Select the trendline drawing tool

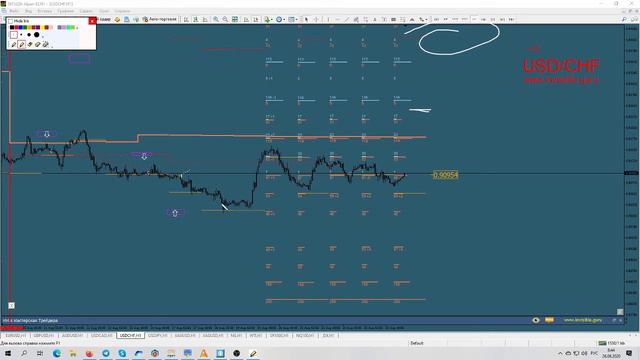click(347, 19)
